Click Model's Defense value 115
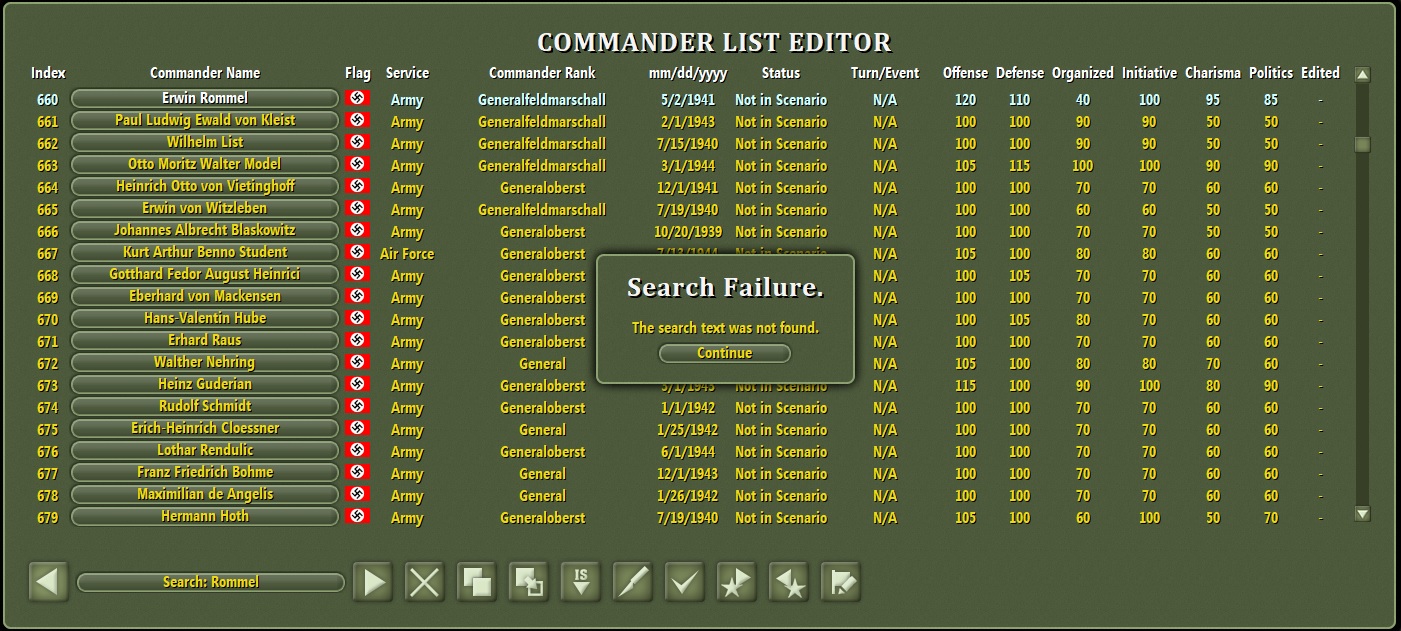Screen dimensions: 1401x631 [x=1019, y=166]
